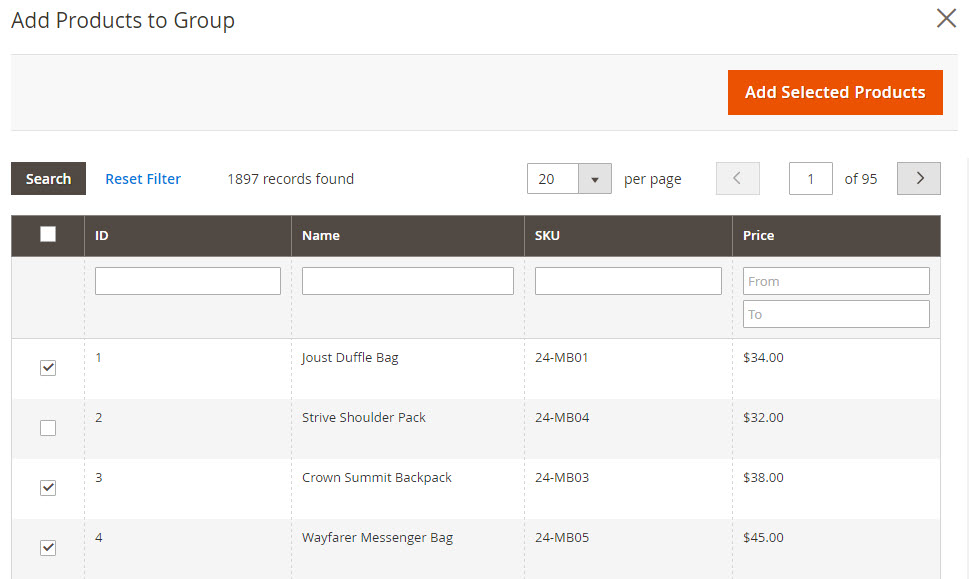Click the Price From filter field
This screenshot has width=969, height=579.
point(835,281)
